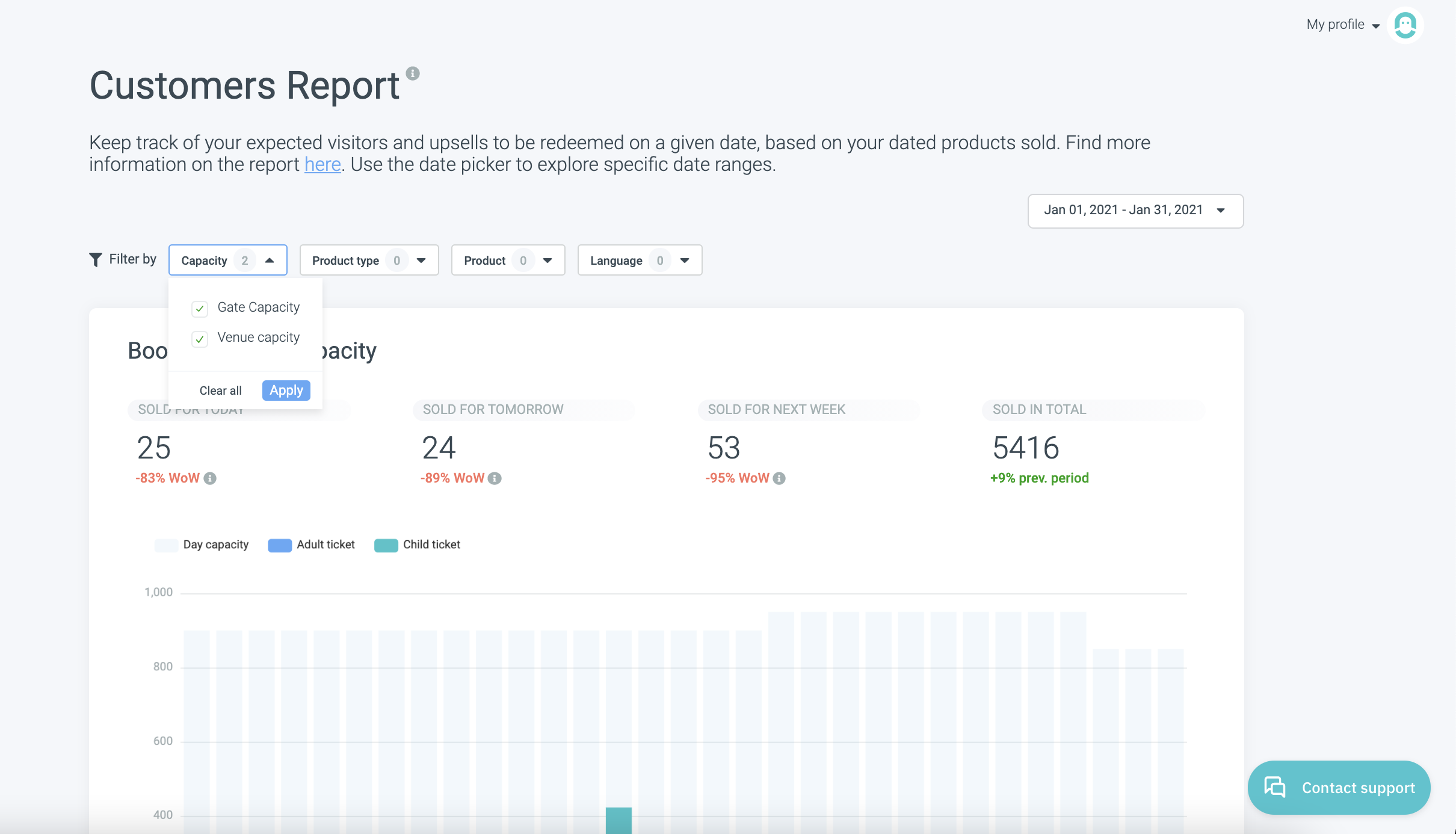Click the caret arrow beside My profile
This screenshot has width=1456, height=834.
point(1376,26)
